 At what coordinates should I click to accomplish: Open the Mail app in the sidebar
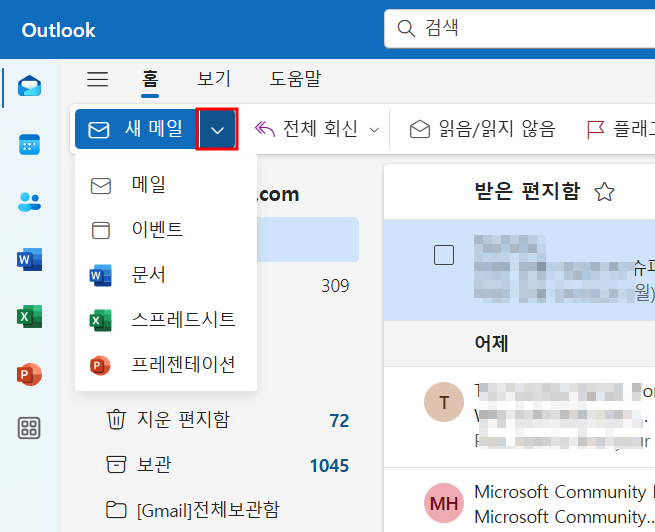pos(29,86)
